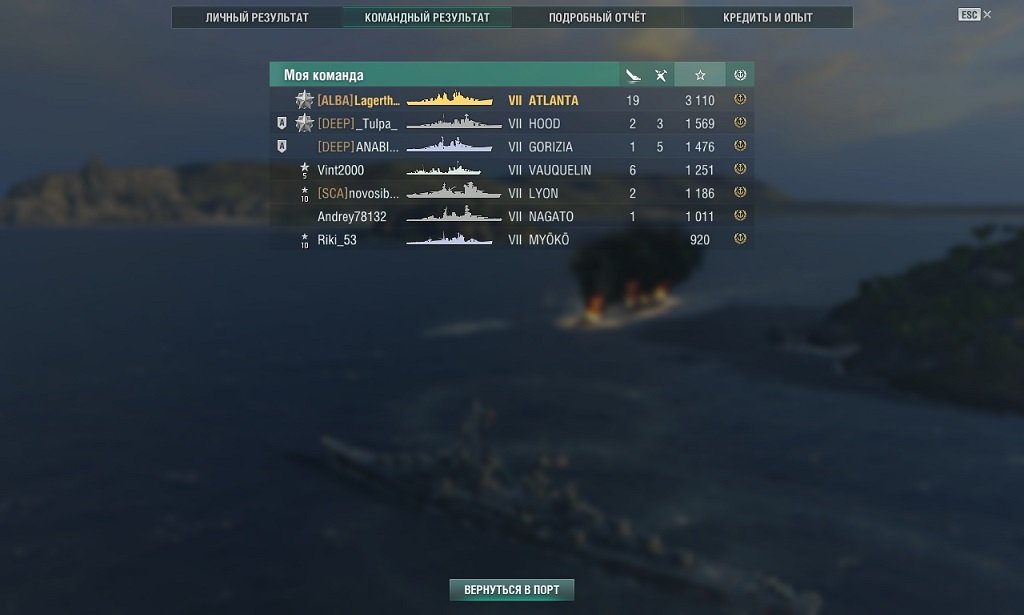Click Вернуться в порт button

[x=511, y=590]
